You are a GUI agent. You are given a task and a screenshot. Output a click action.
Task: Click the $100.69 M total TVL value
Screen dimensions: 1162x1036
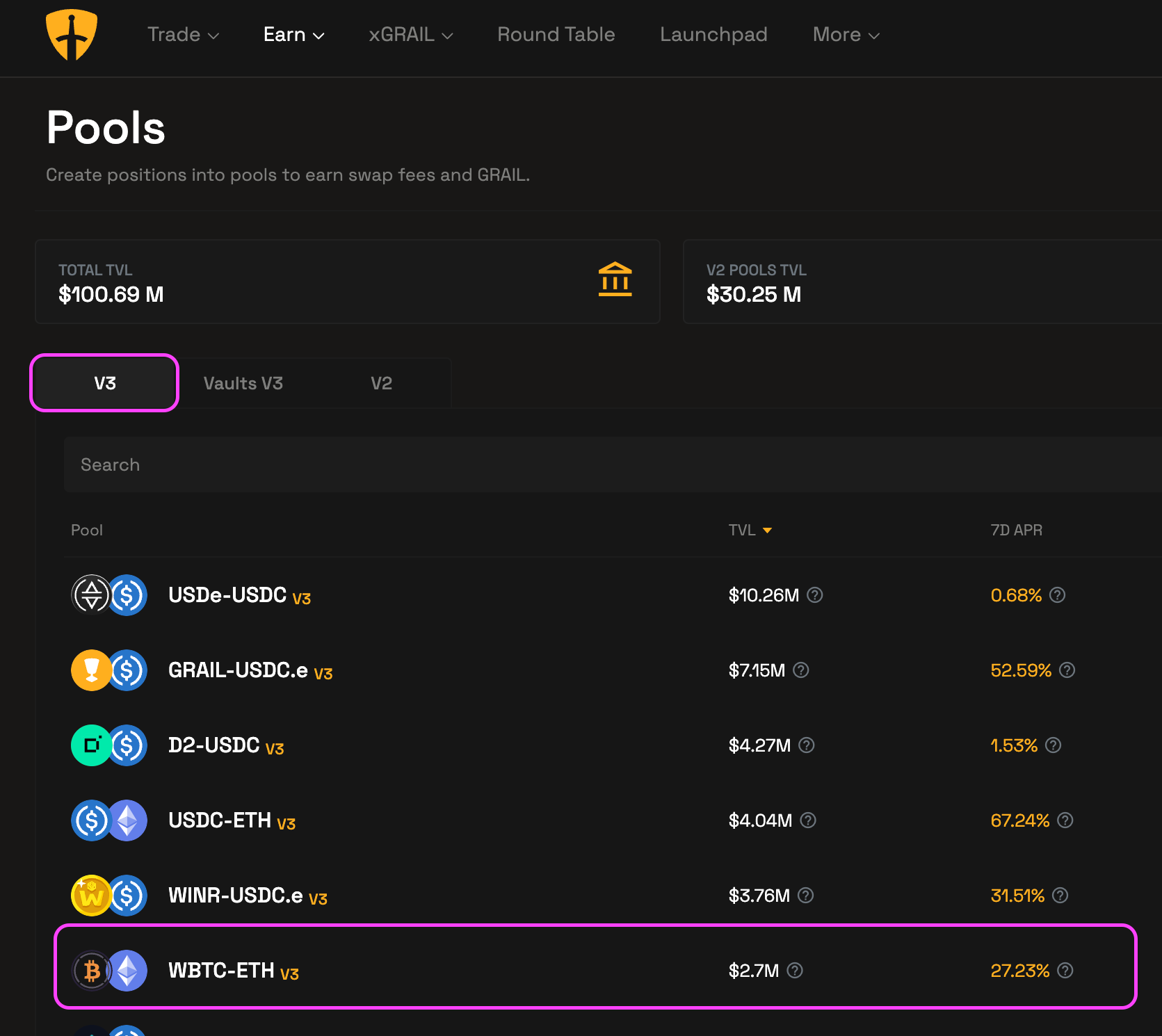(x=111, y=294)
